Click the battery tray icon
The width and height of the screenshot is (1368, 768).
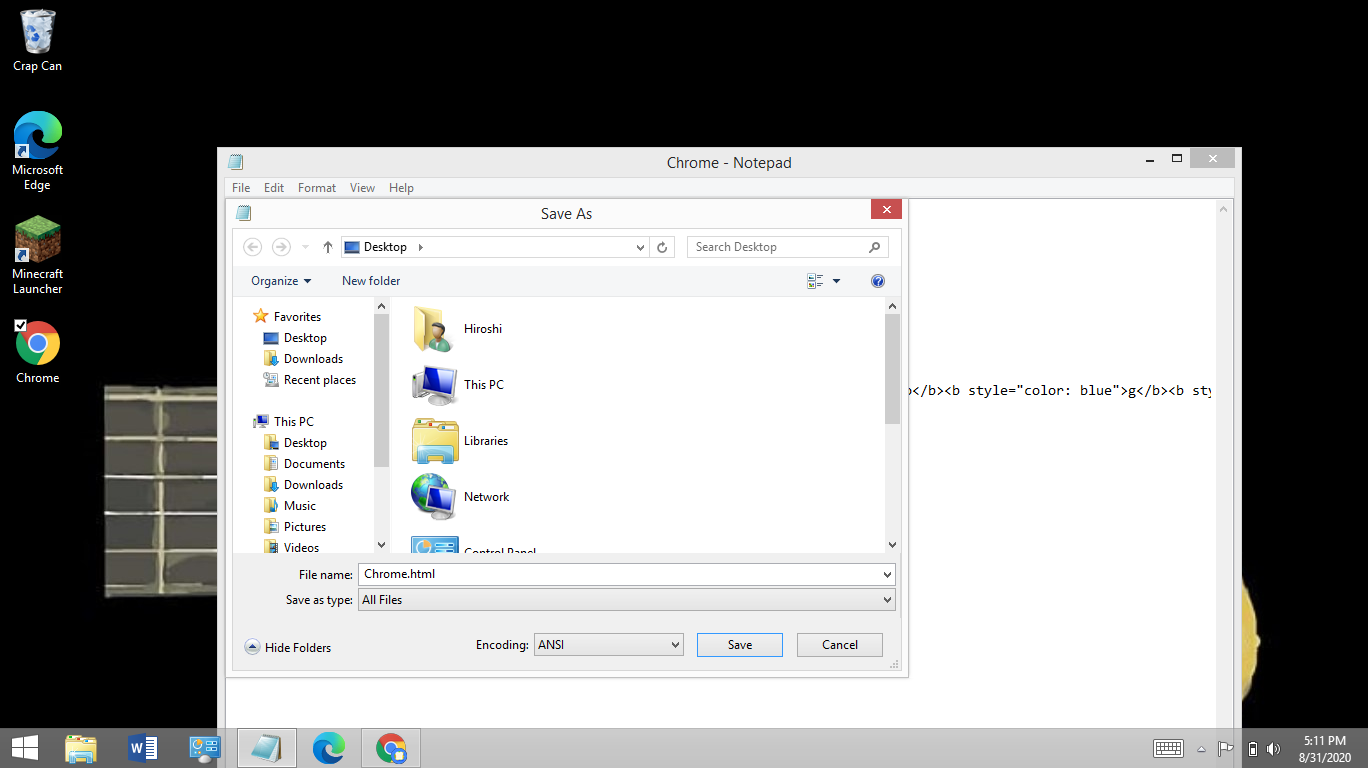pos(1252,749)
